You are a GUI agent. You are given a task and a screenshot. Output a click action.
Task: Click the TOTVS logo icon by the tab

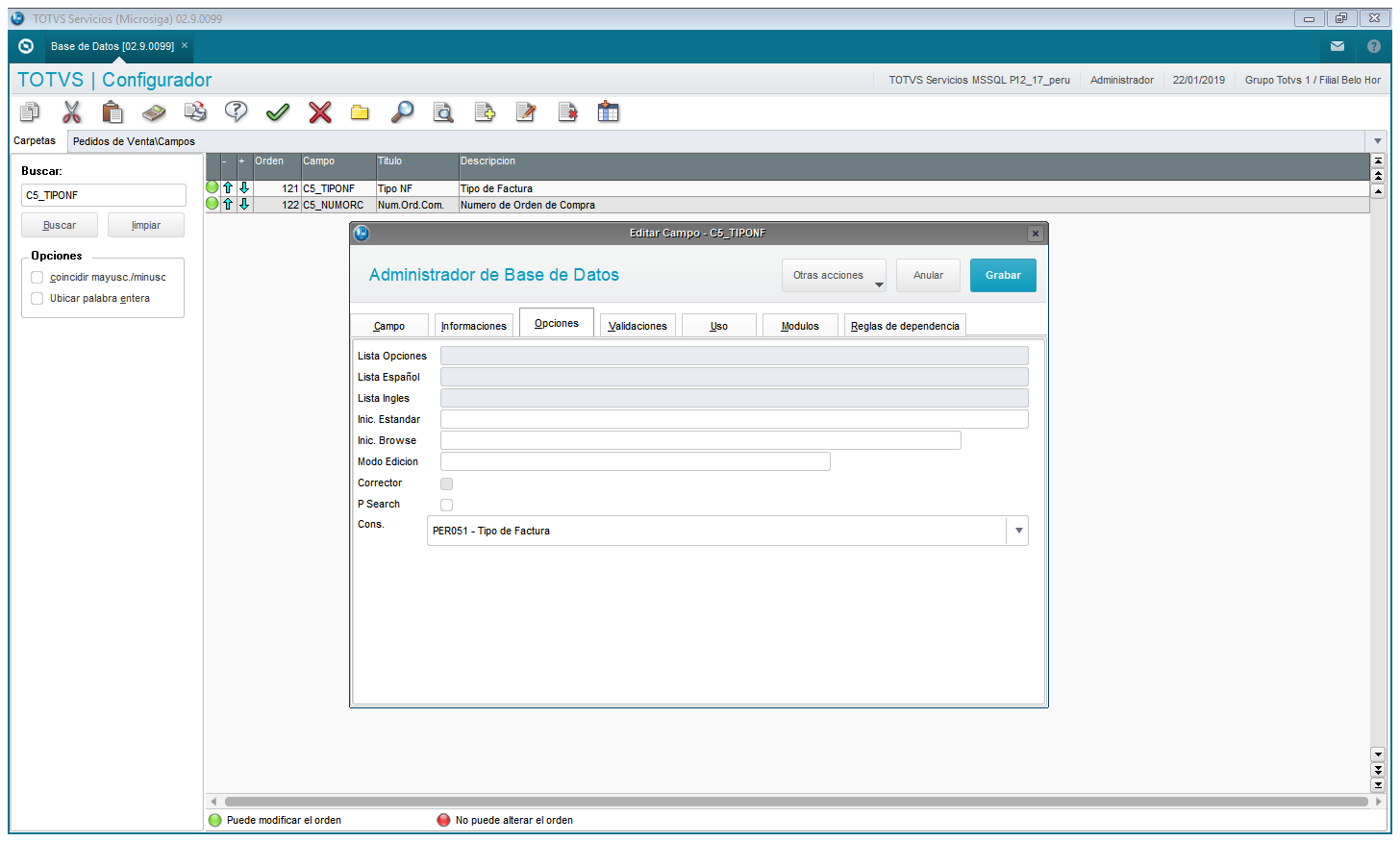pyautogui.click(x=26, y=46)
